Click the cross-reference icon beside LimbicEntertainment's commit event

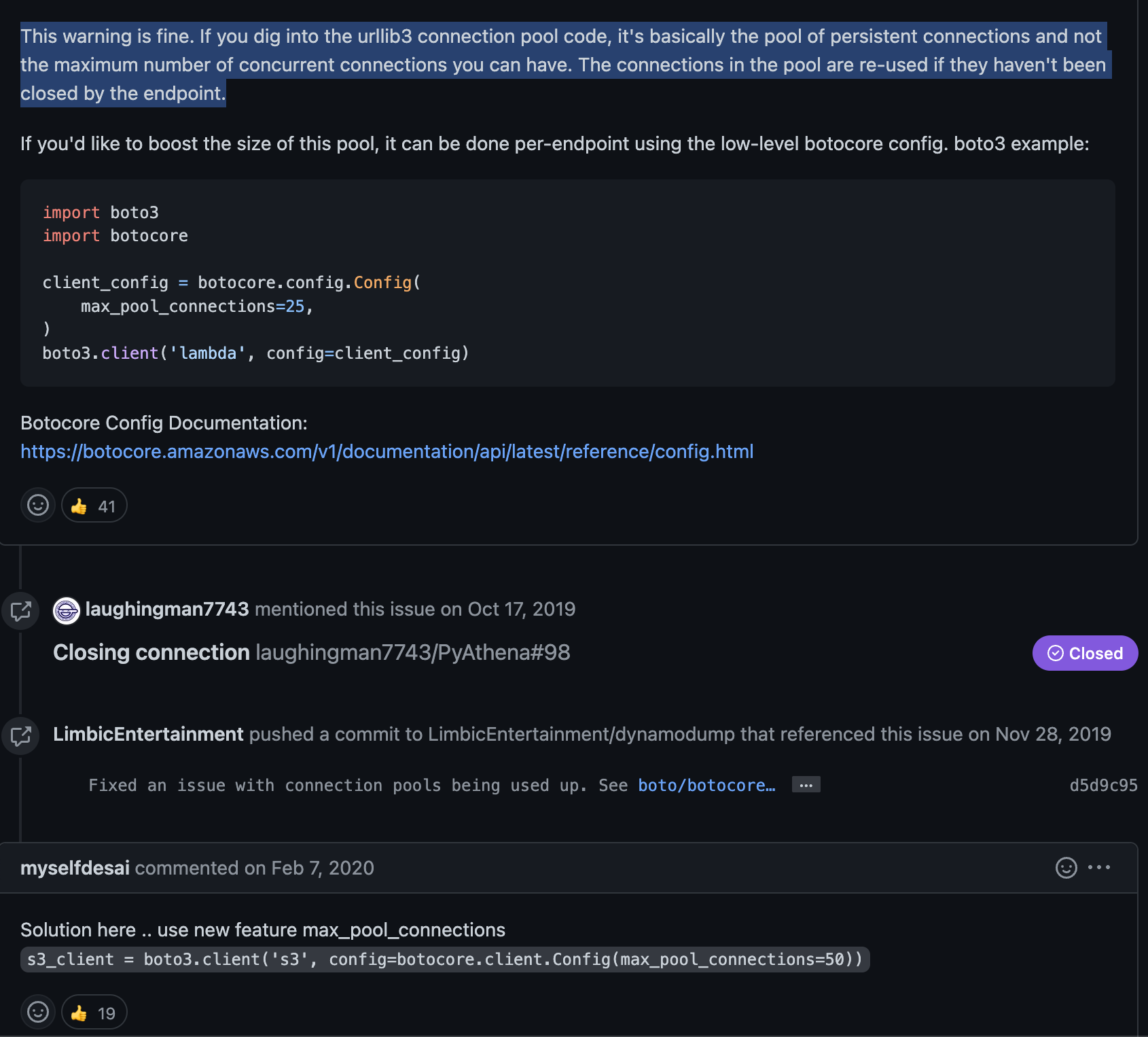(20, 736)
